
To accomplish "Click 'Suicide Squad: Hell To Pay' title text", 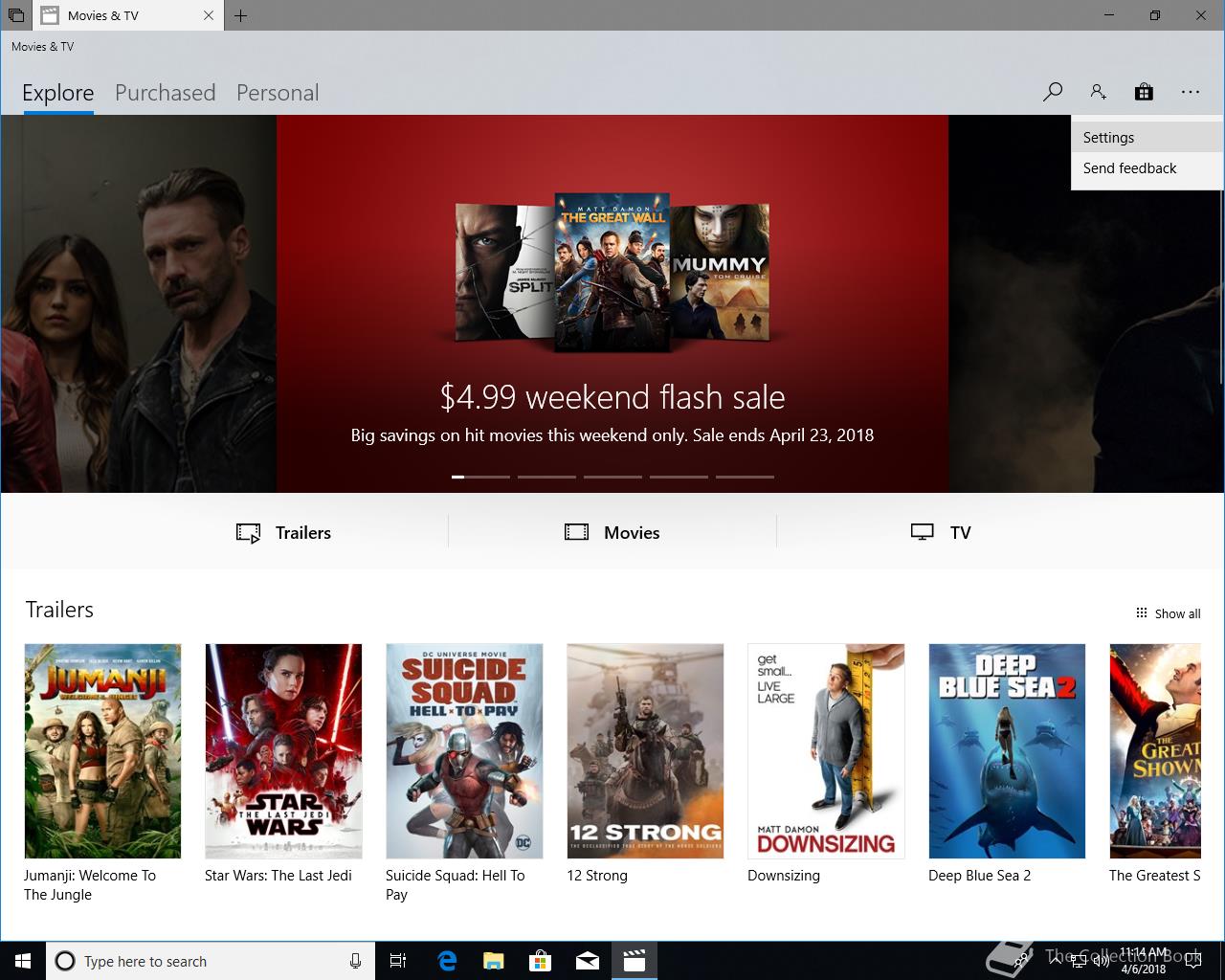I will pos(456,885).
